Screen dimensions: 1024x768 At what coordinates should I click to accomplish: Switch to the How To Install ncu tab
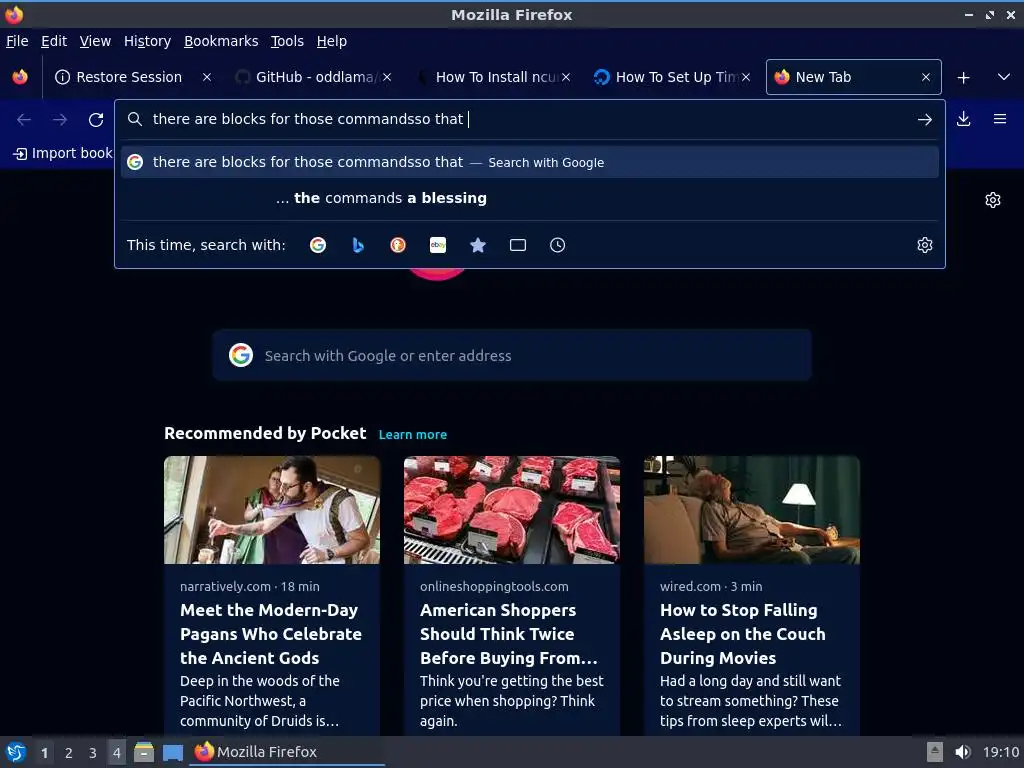point(493,77)
